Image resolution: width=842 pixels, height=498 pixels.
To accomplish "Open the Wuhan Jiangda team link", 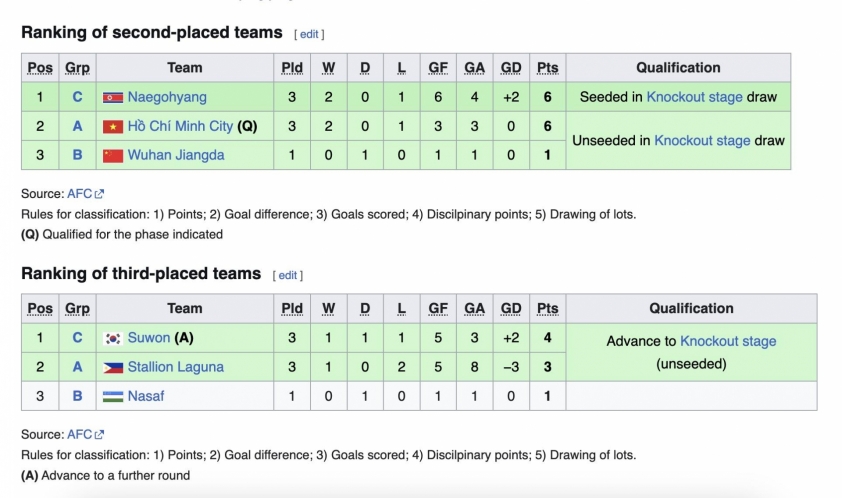I will coord(176,155).
